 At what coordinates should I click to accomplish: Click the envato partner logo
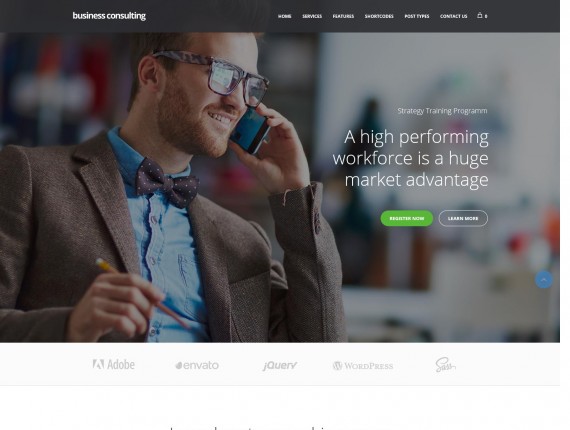[x=197, y=365]
